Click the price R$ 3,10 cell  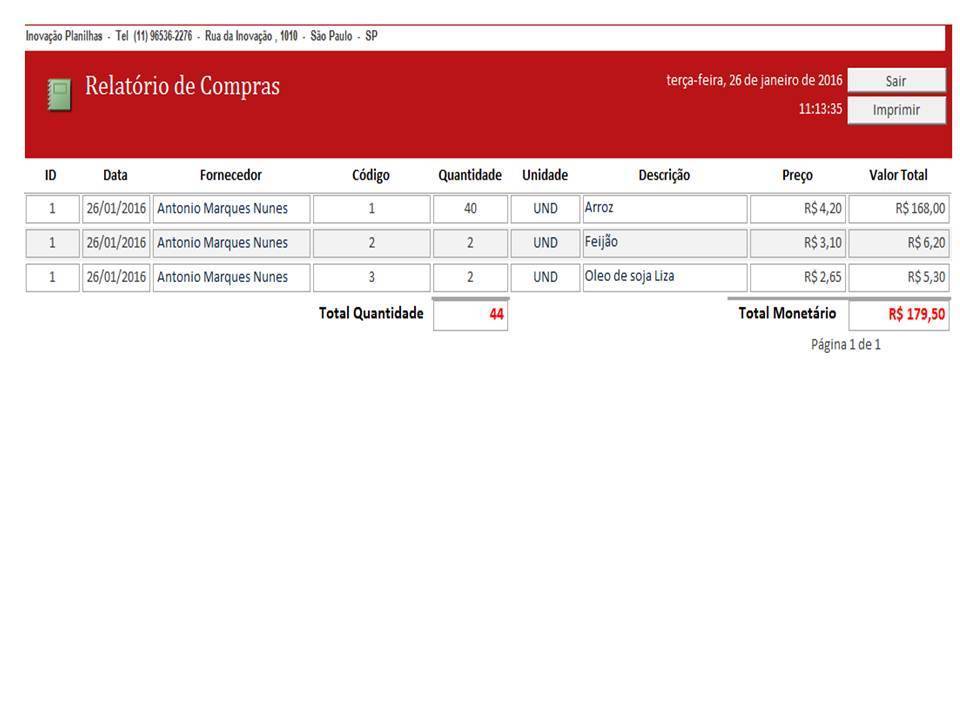[798, 243]
